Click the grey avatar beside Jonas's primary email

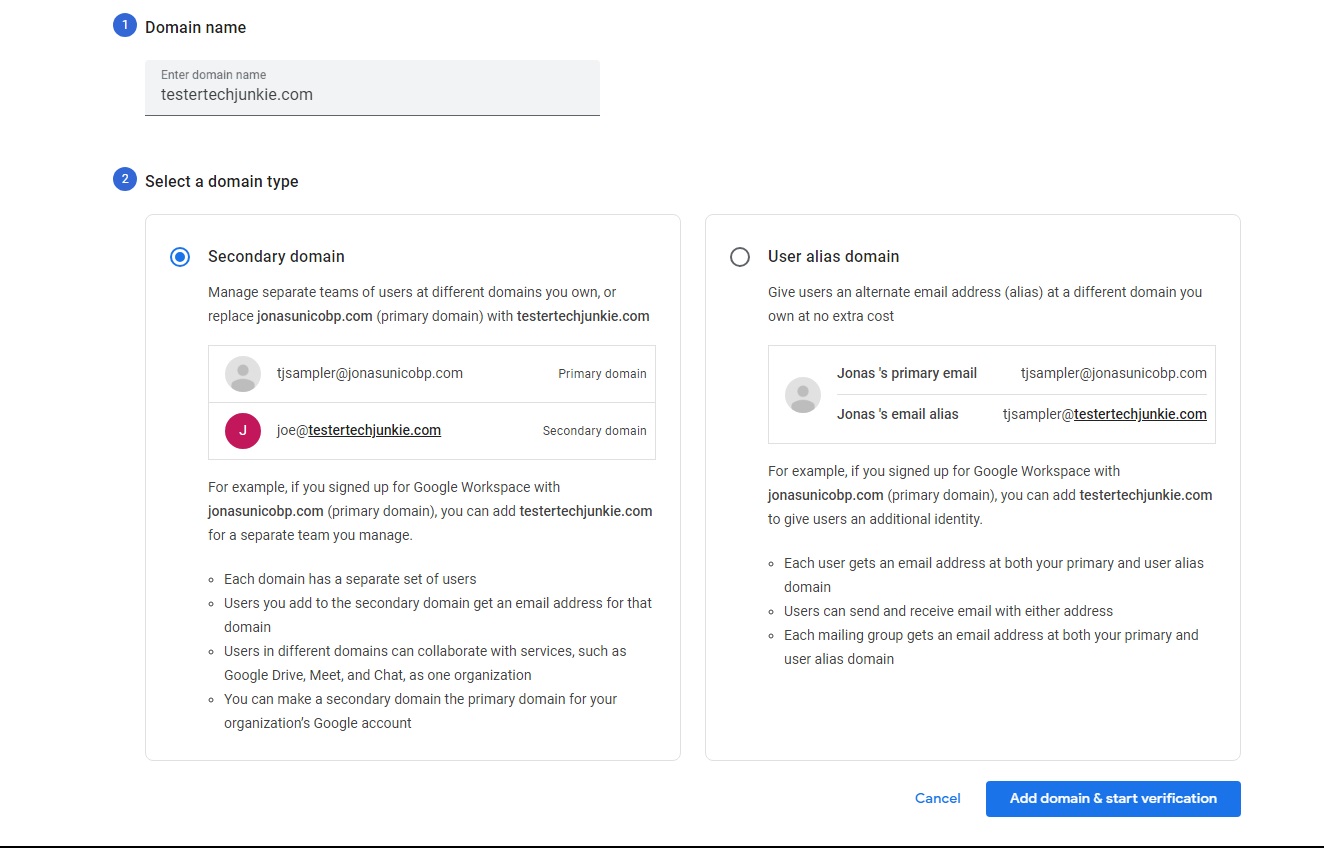tap(803, 395)
